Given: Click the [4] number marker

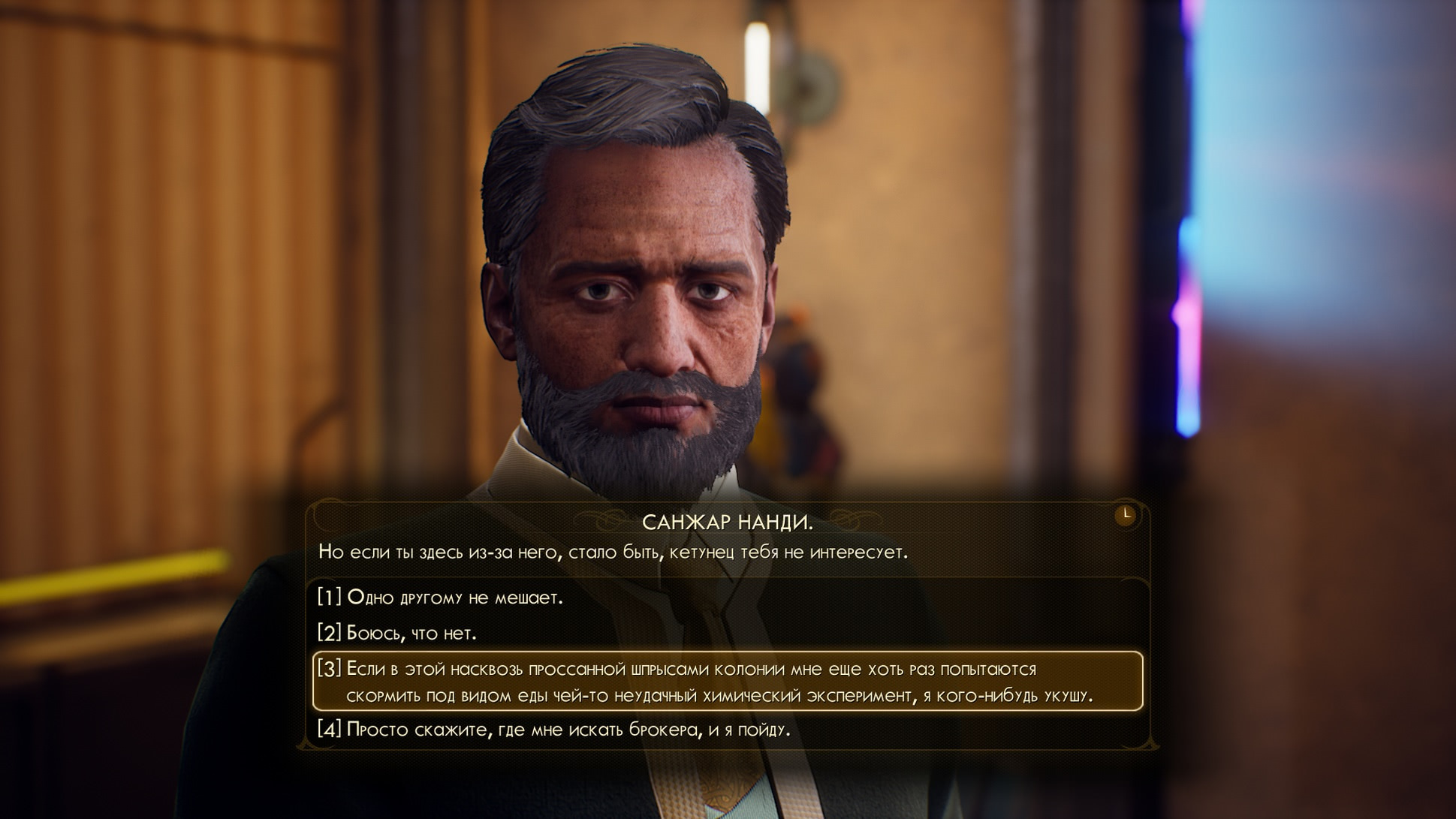Looking at the screenshot, I should (x=329, y=729).
